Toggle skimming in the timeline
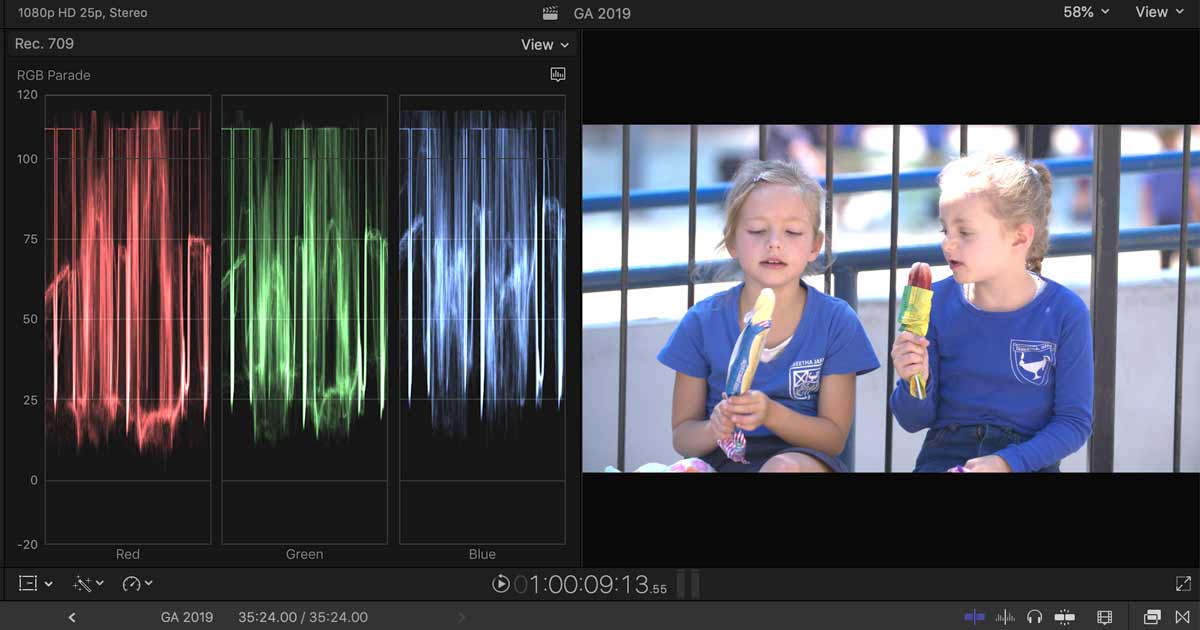This screenshot has height=630, width=1200. click(x=974, y=618)
